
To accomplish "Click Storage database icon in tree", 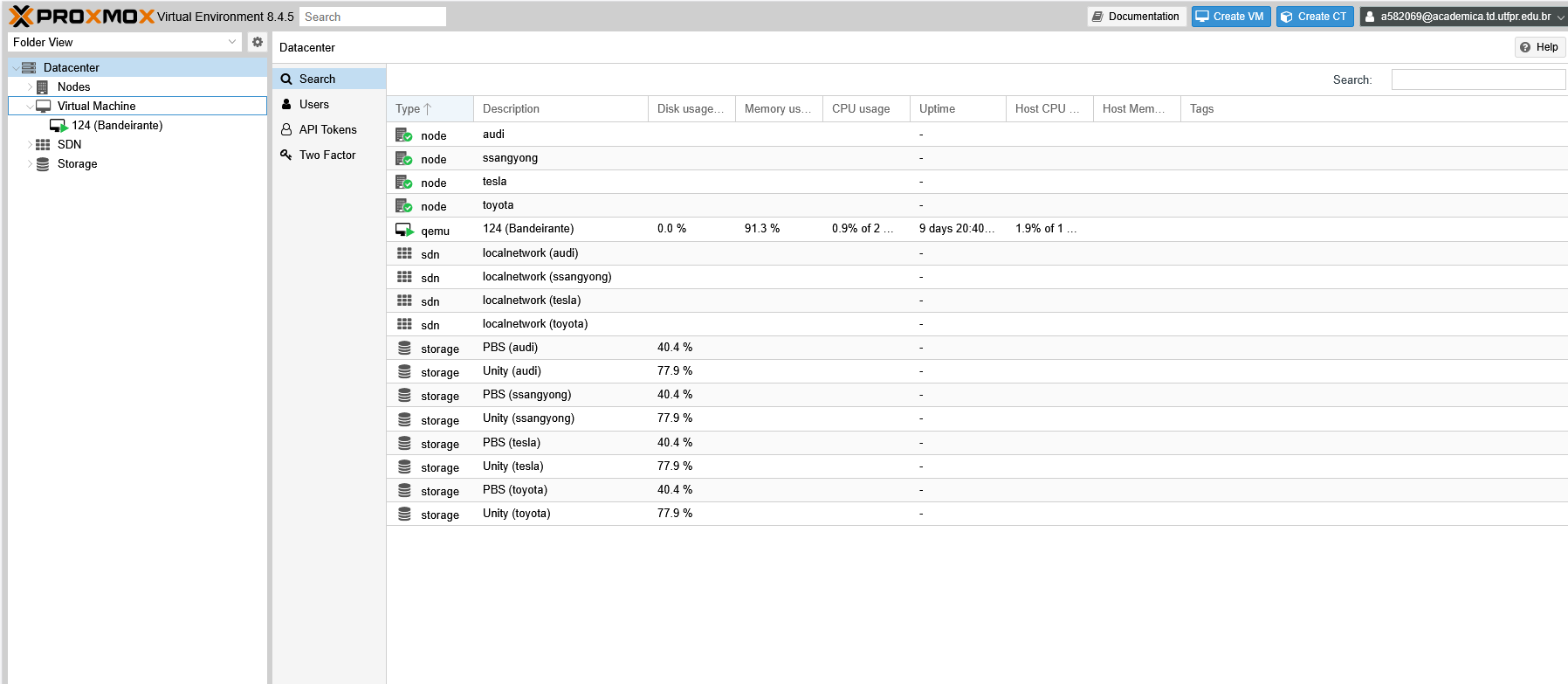I will [43, 164].
